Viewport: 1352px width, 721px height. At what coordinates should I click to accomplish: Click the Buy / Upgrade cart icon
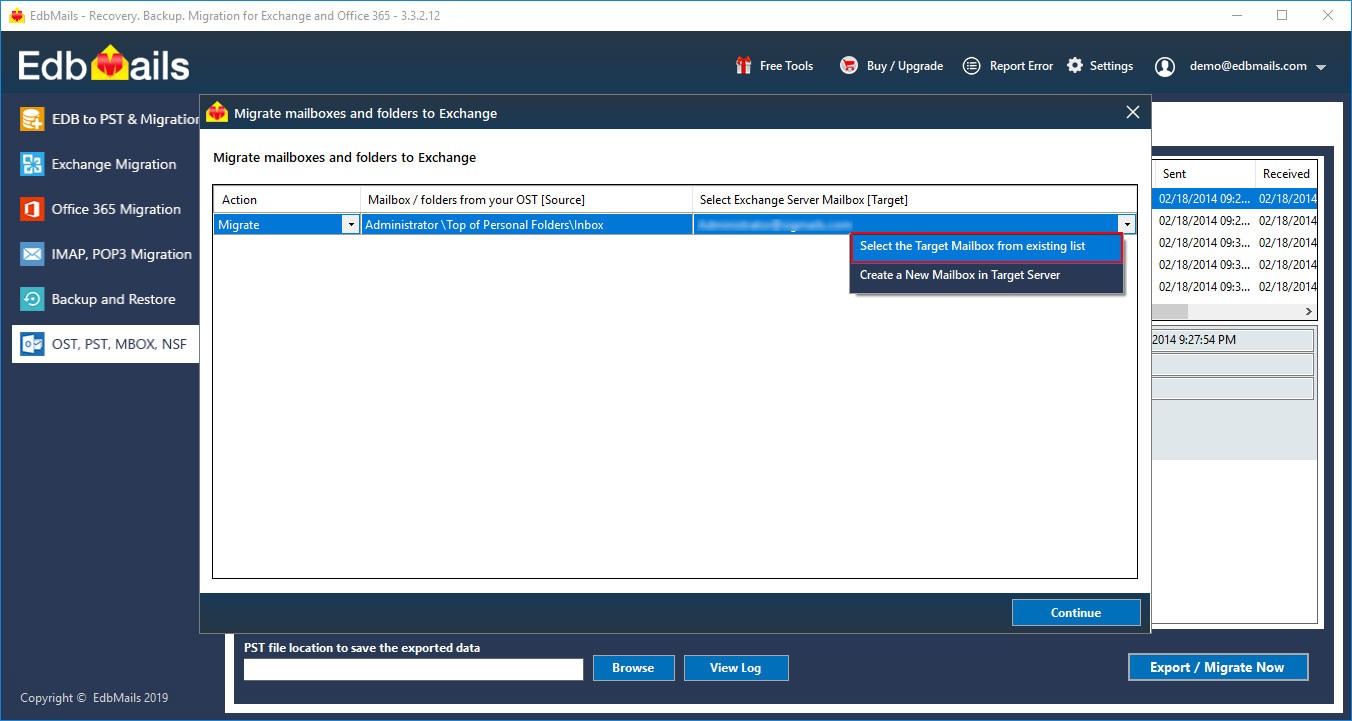coord(849,66)
